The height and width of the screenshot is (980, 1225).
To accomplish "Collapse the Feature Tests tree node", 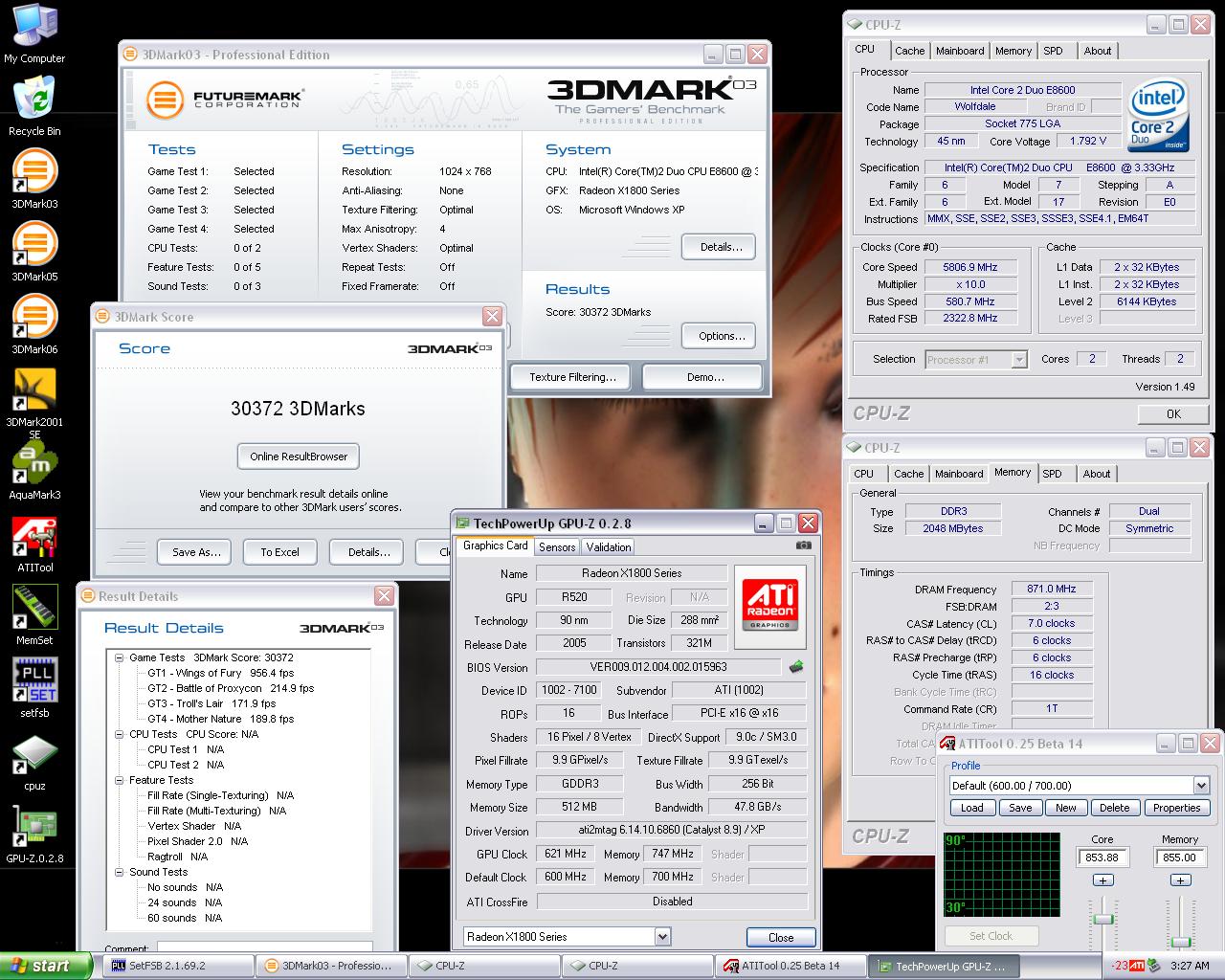I will pyautogui.click(x=120, y=780).
